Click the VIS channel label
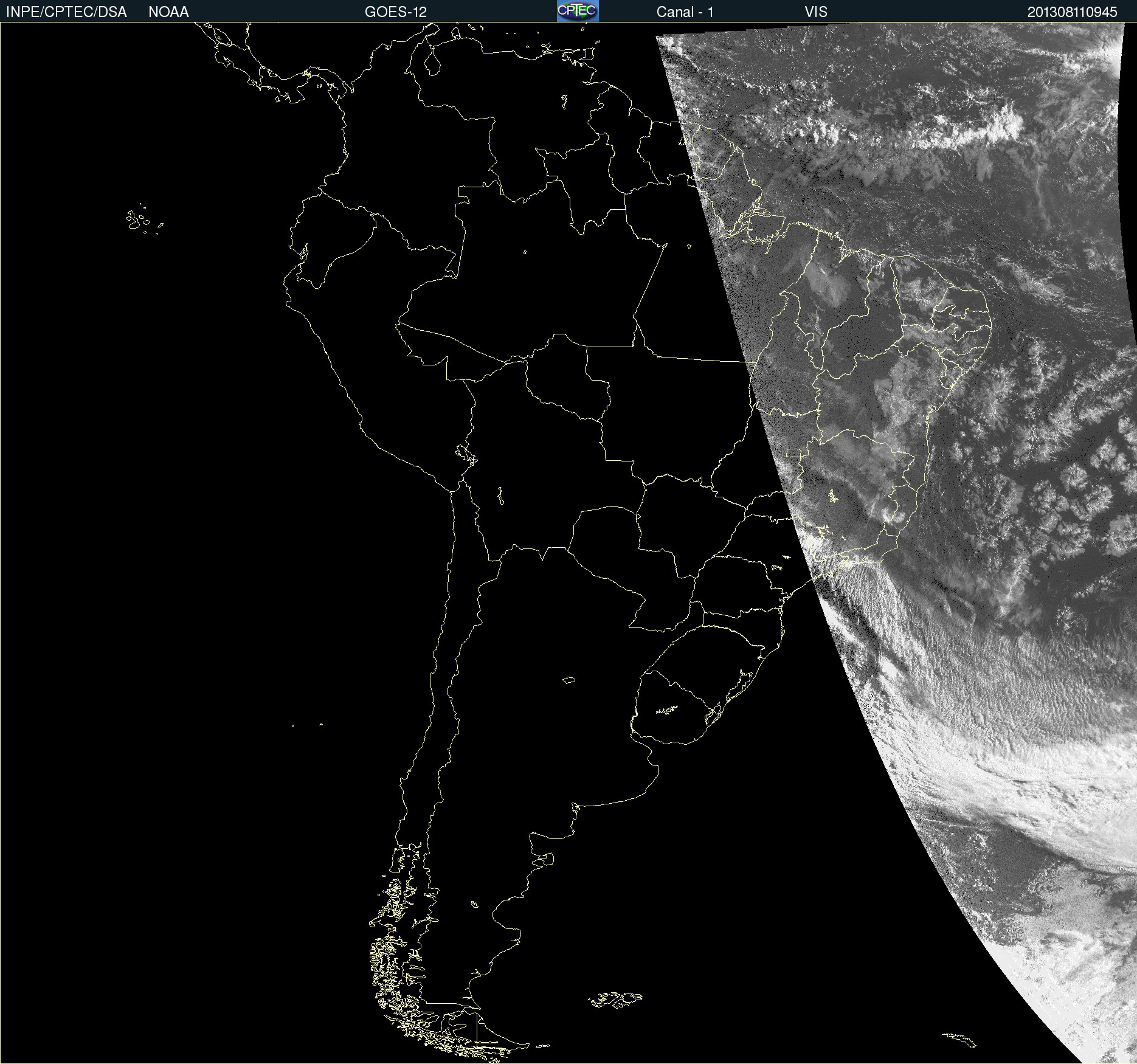The image size is (1137, 1064). pyautogui.click(x=816, y=12)
